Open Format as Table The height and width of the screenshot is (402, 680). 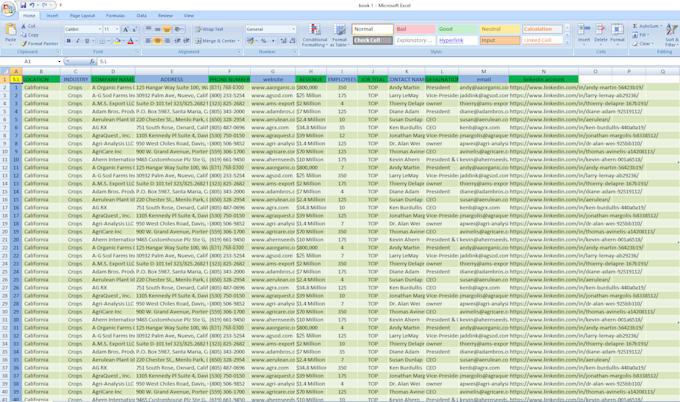tap(339, 35)
